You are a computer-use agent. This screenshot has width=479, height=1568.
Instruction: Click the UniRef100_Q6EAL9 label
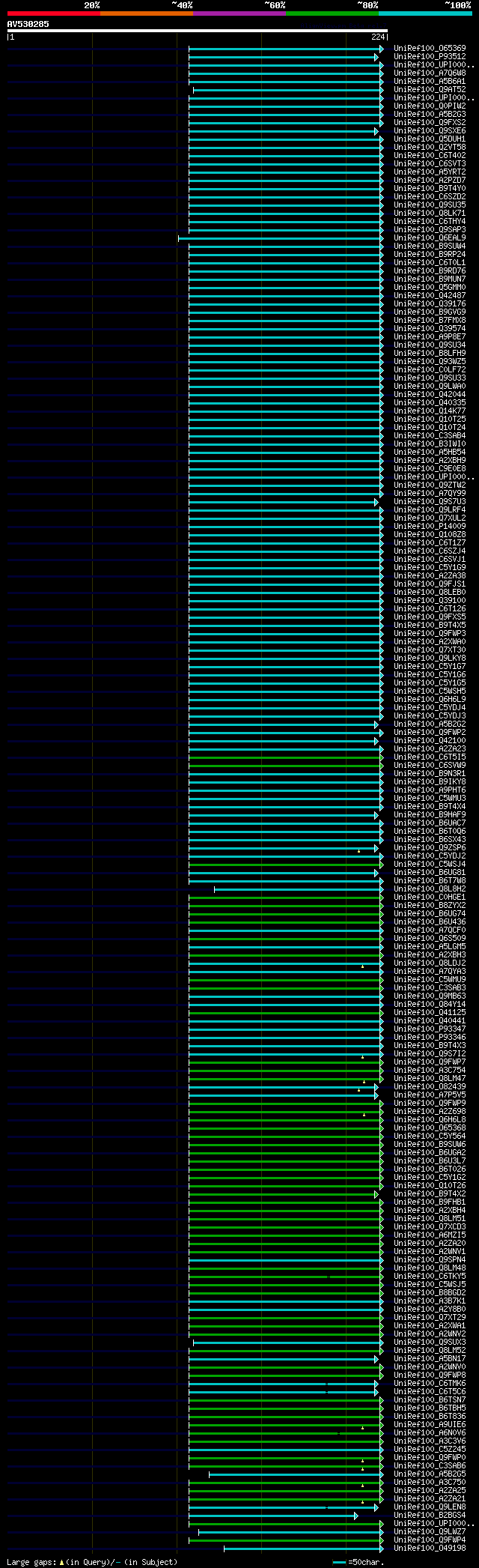coord(430,238)
